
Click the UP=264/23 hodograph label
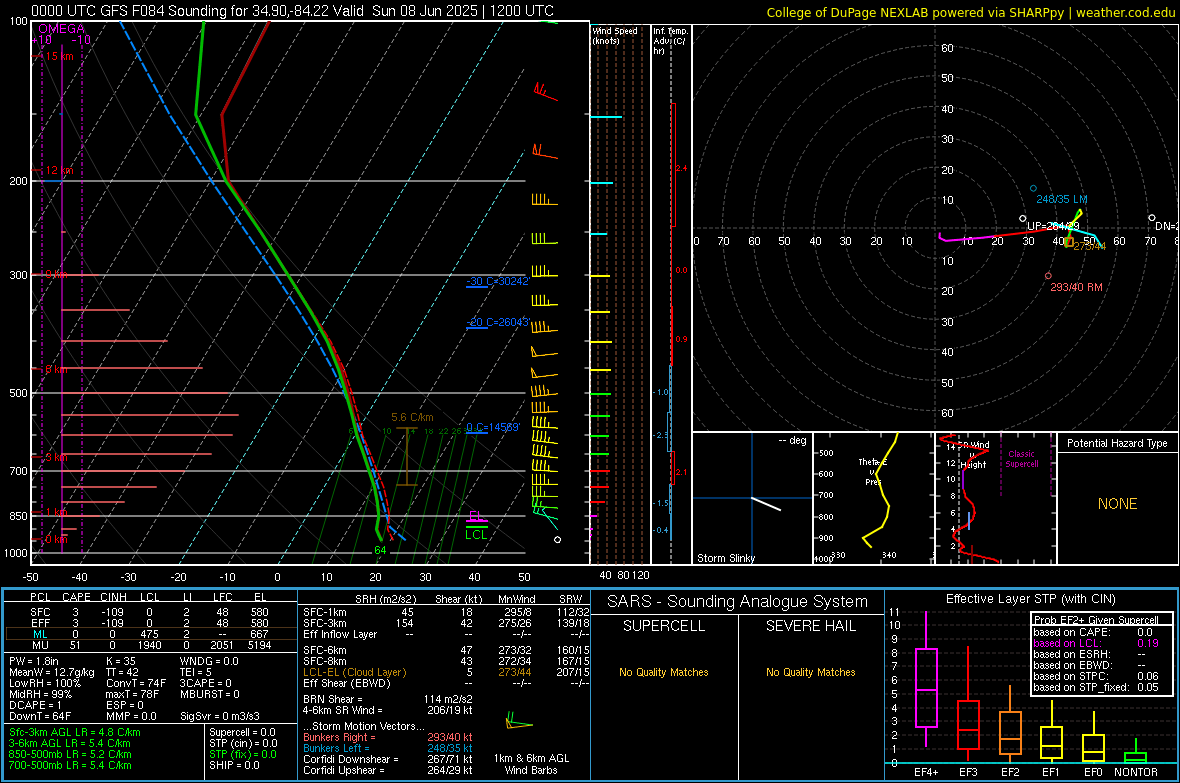click(1053, 226)
